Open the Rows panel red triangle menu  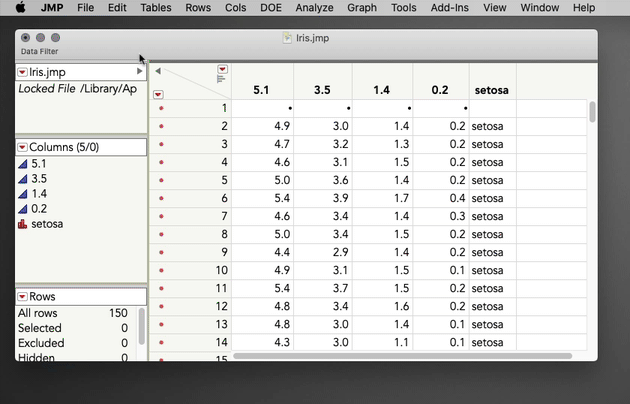tap(23, 297)
